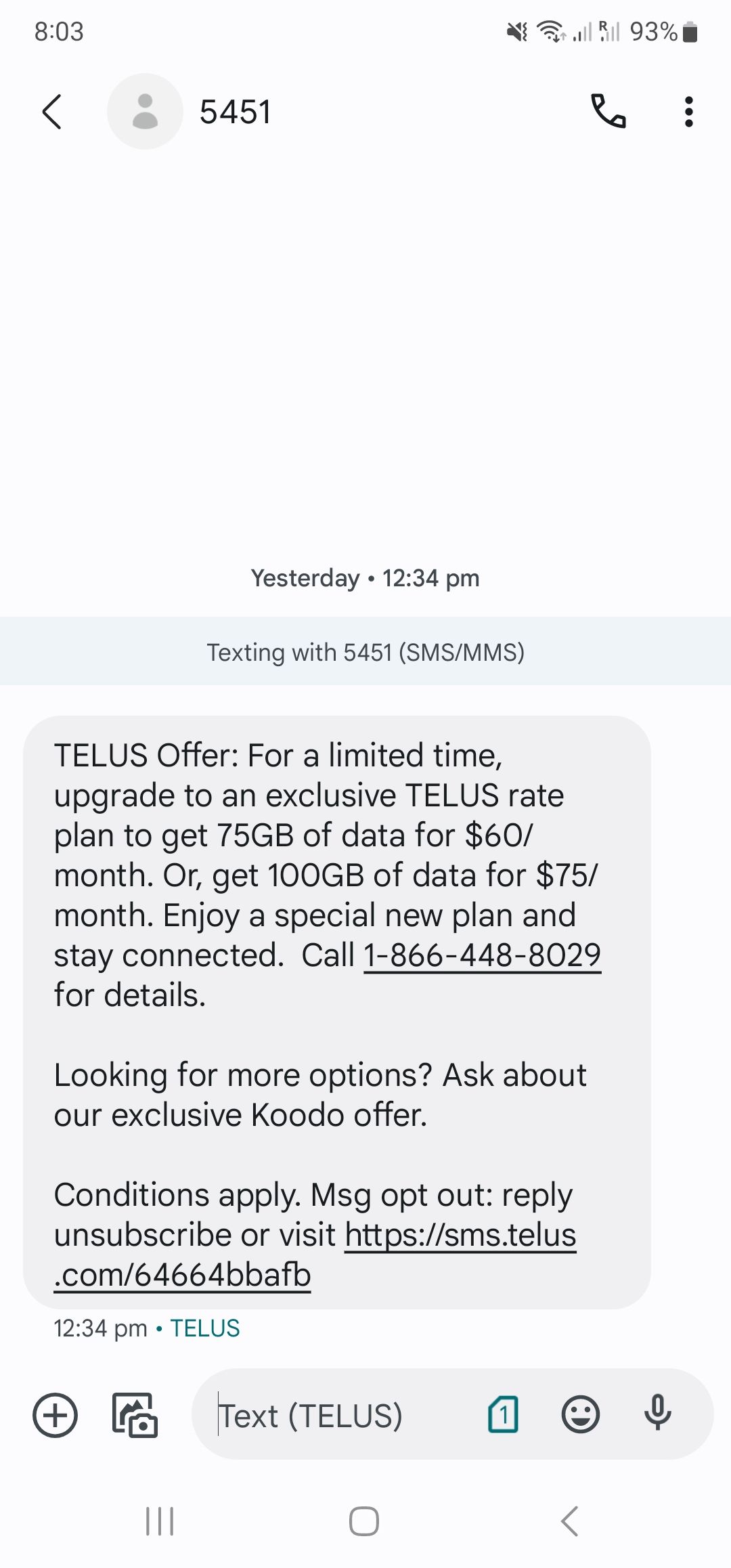
Task: Open Android recent apps button
Action: point(160,1521)
